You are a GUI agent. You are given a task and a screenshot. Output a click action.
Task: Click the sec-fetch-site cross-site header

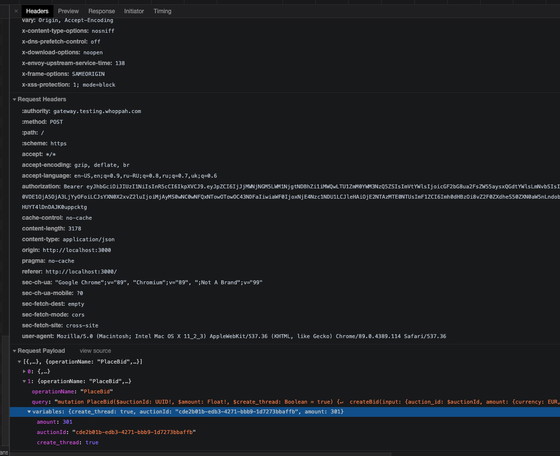60,325
